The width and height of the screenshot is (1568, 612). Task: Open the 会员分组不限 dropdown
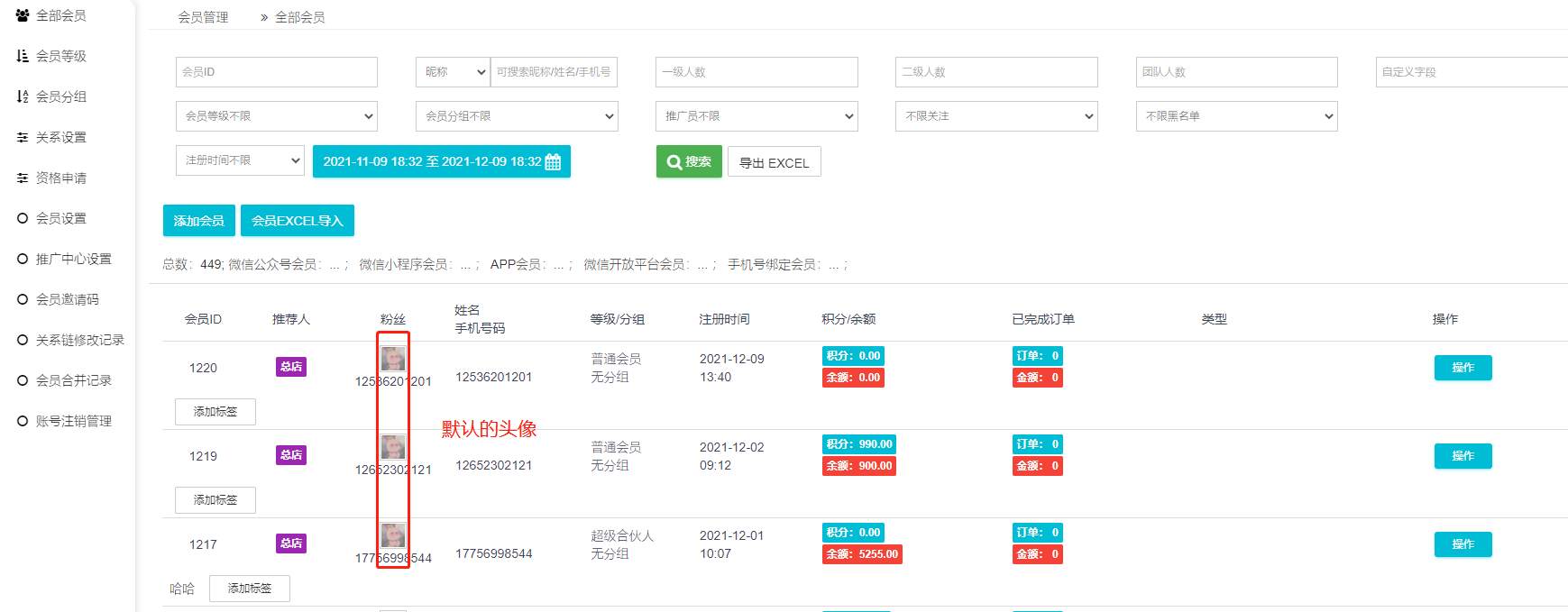[x=517, y=116]
